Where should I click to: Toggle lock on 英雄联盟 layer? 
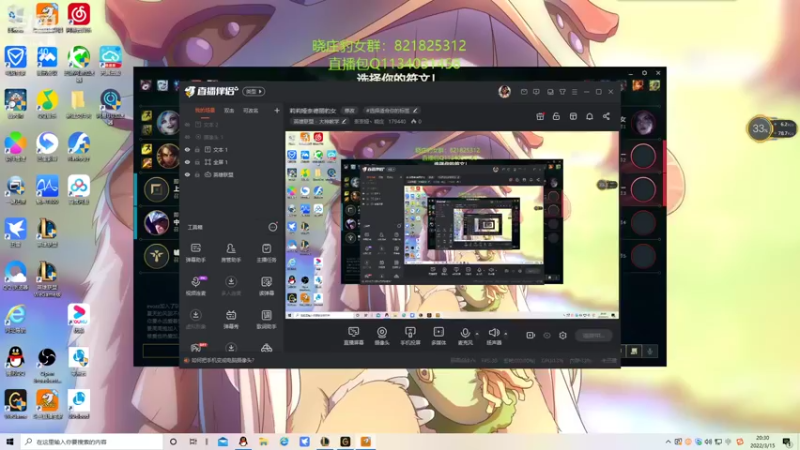point(197,174)
